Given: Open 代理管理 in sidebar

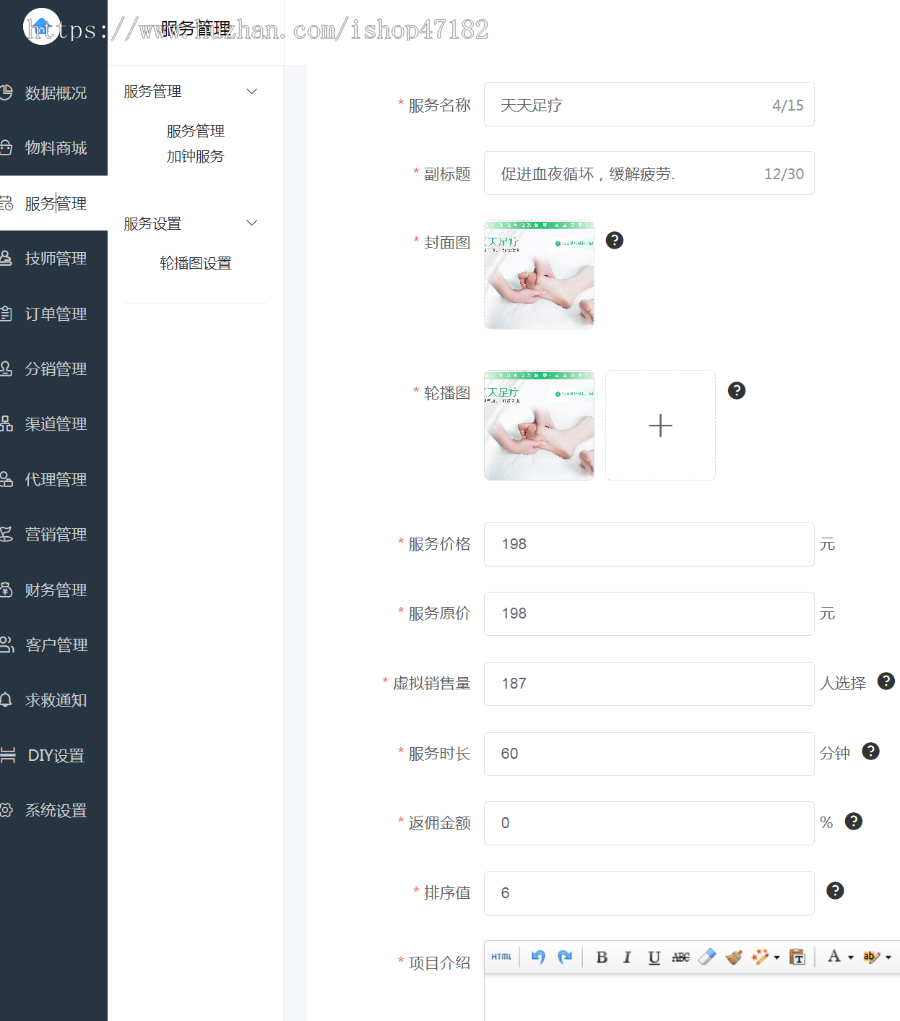Looking at the screenshot, I should click(x=53, y=479).
